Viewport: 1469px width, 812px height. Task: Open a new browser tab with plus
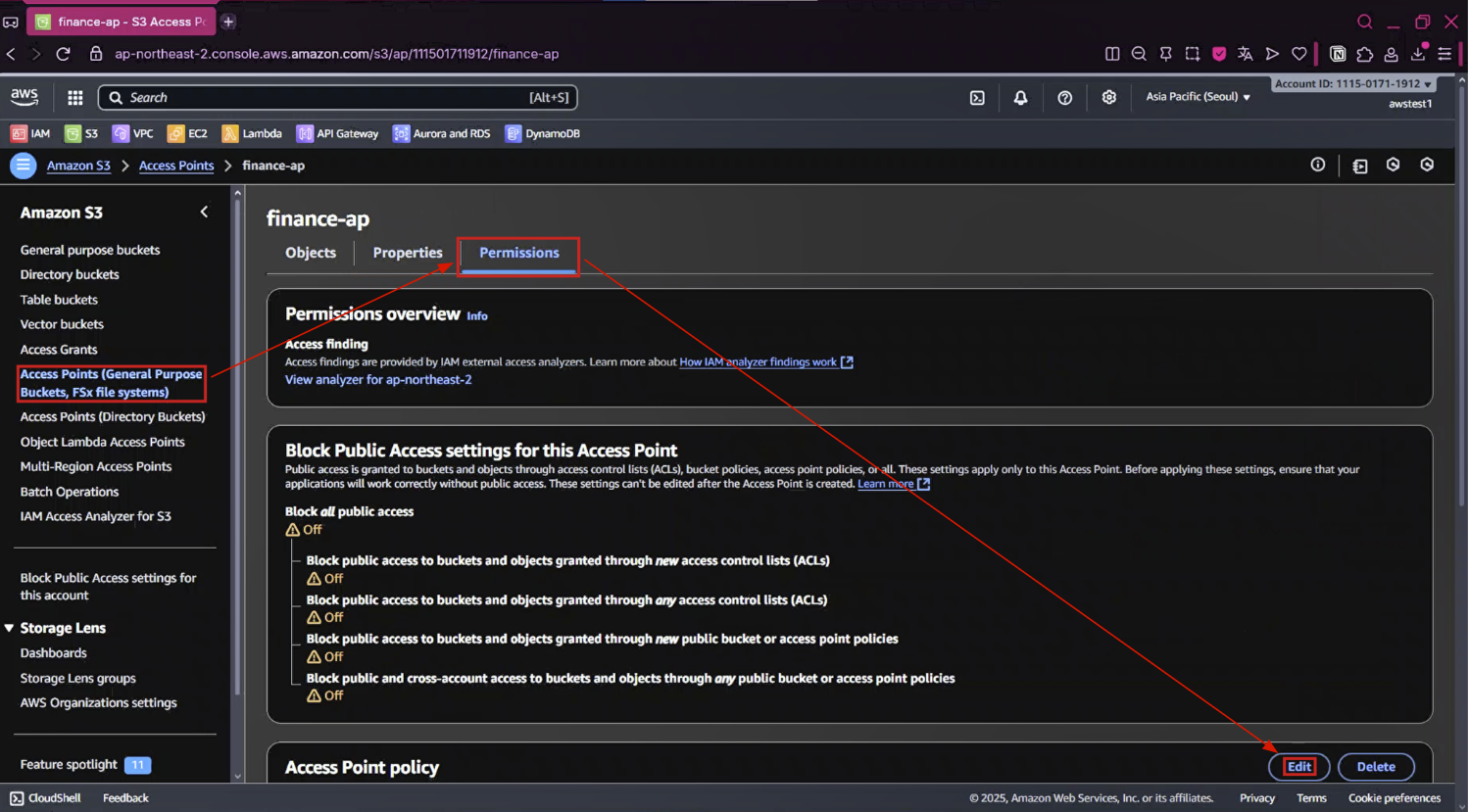pos(228,21)
